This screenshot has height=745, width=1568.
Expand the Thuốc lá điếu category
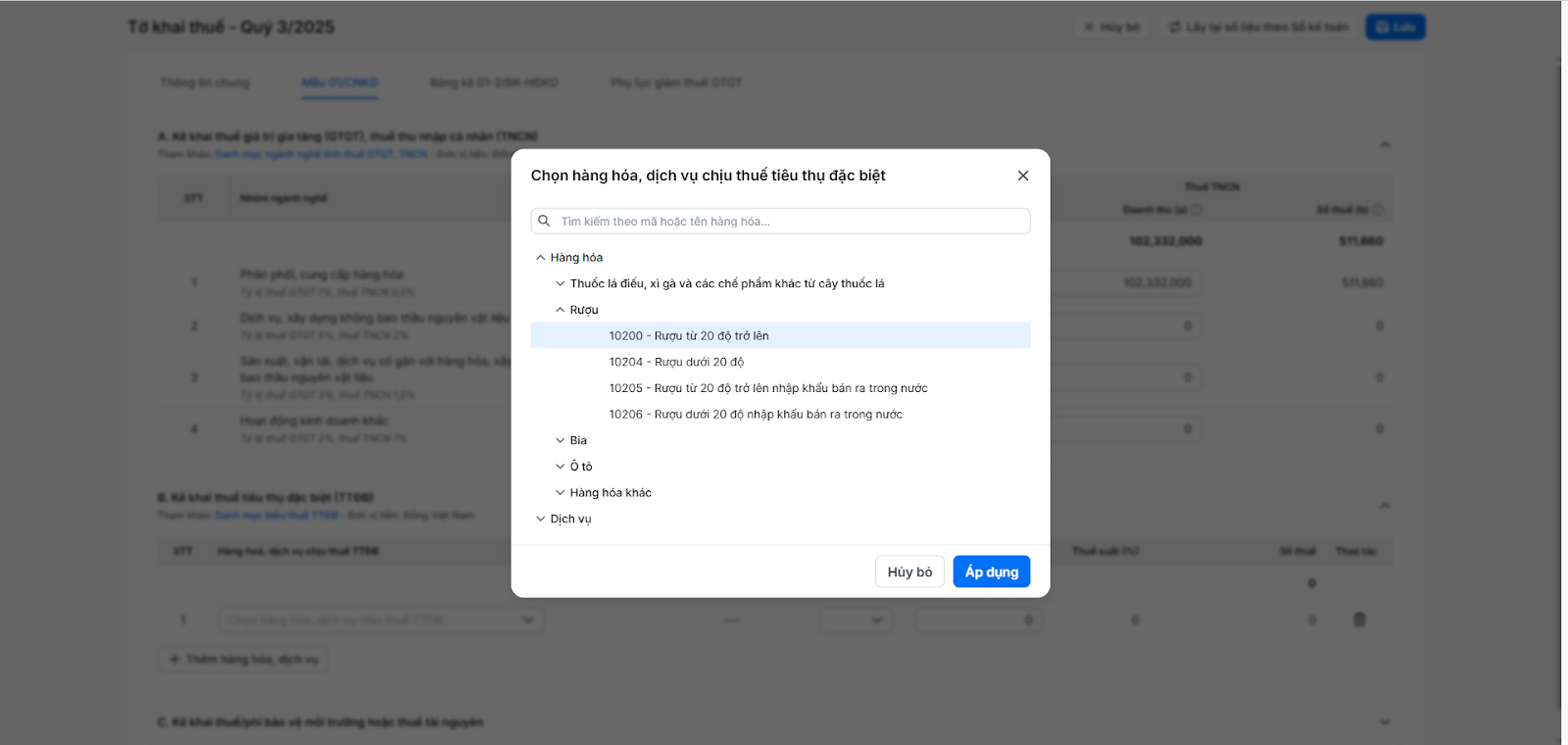(x=560, y=284)
